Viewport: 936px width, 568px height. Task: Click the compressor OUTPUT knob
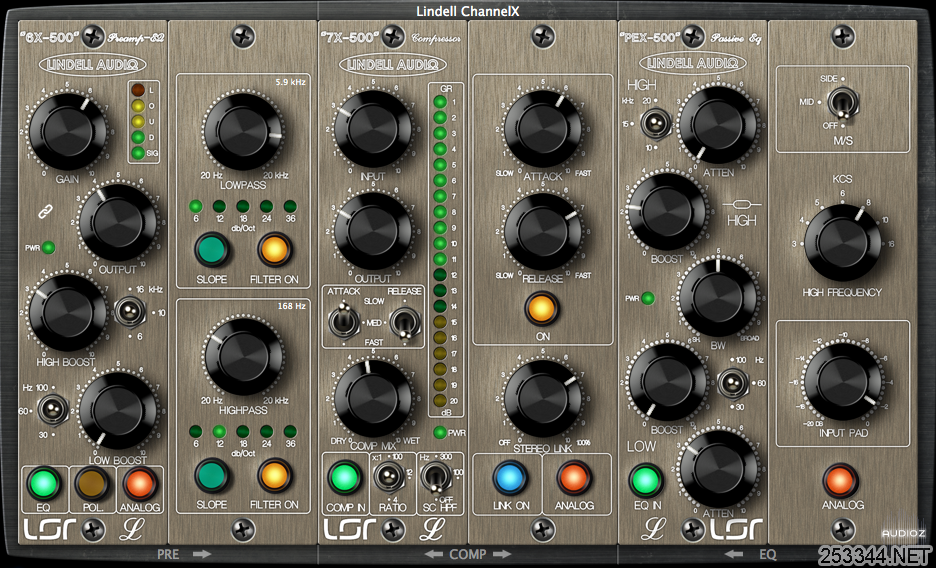(x=373, y=231)
